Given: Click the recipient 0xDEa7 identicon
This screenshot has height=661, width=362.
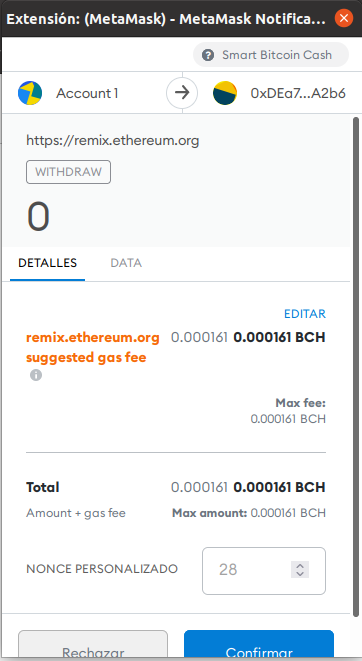Looking at the screenshot, I should click(225, 93).
